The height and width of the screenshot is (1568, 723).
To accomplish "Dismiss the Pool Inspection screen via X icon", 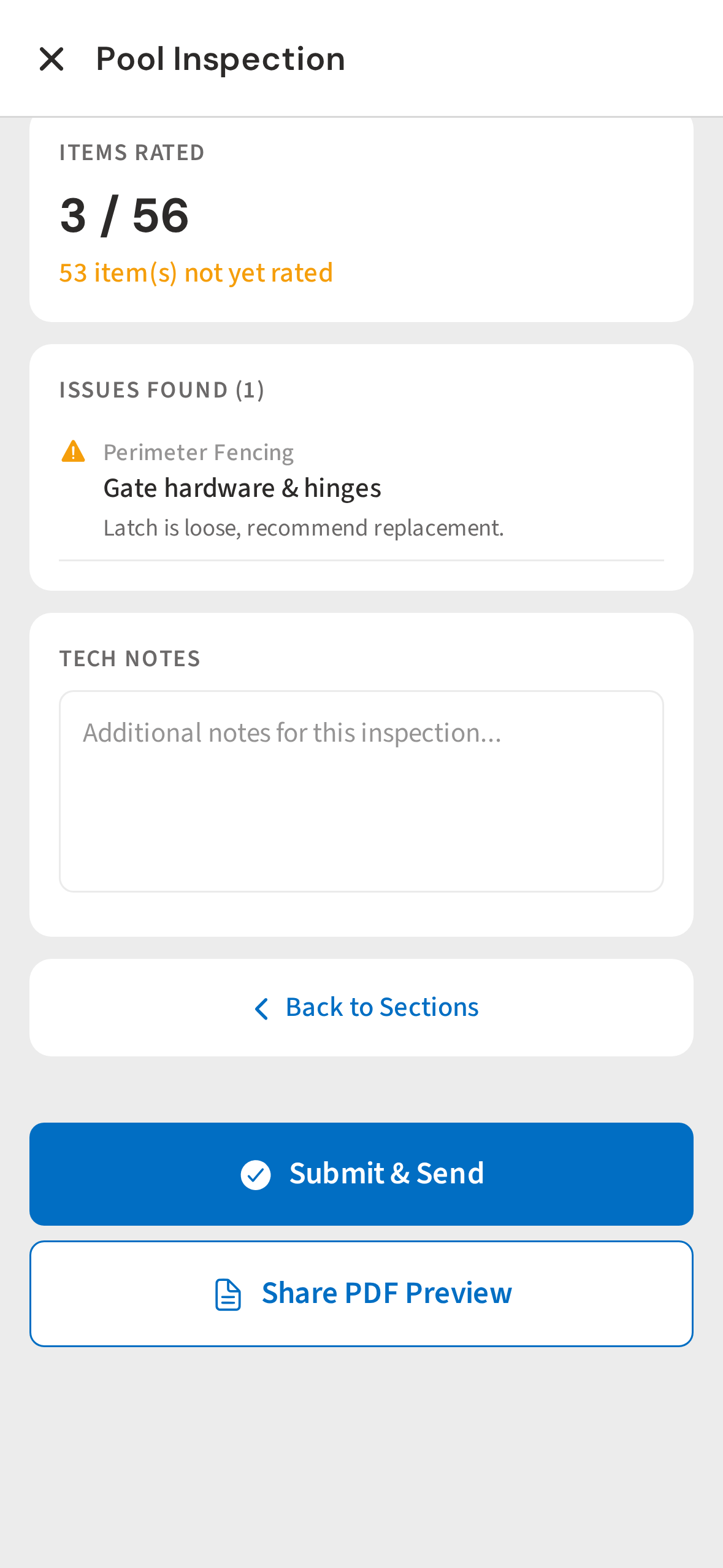I will tap(52, 59).
